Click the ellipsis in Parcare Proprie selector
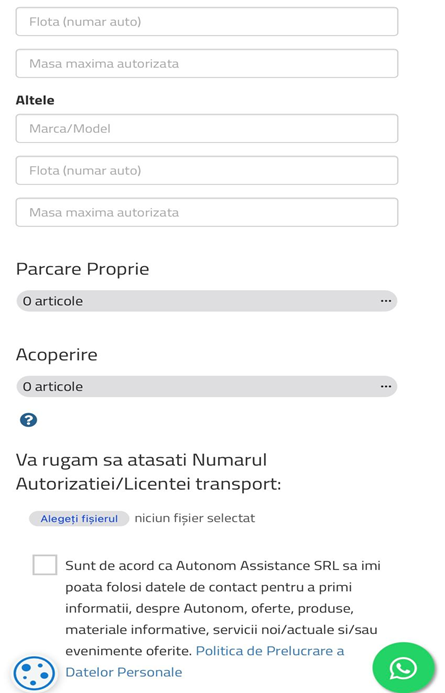The width and height of the screenshot is (445, 693). [386, 301]
